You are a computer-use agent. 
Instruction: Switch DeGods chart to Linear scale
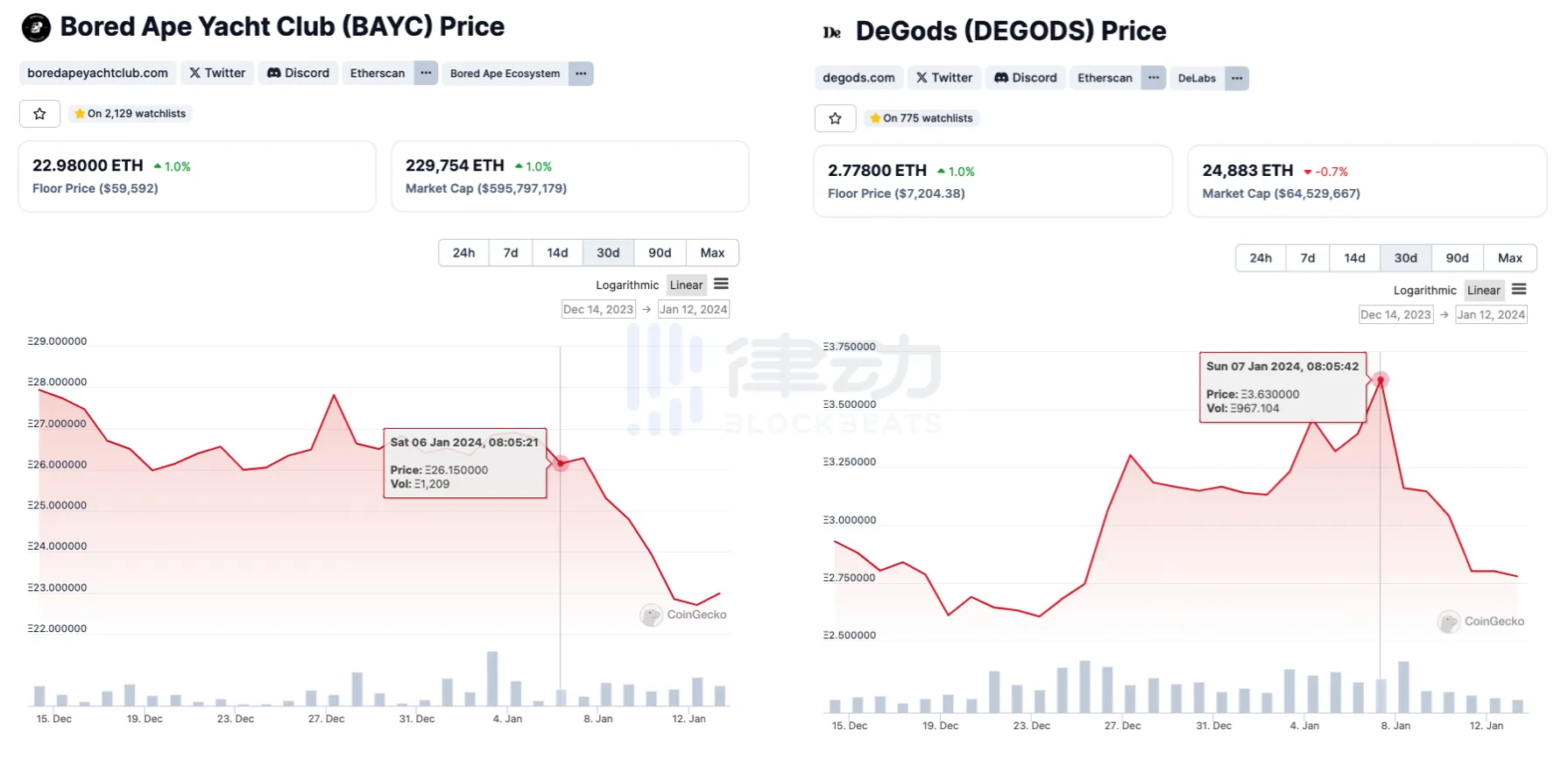(1483, 290)
